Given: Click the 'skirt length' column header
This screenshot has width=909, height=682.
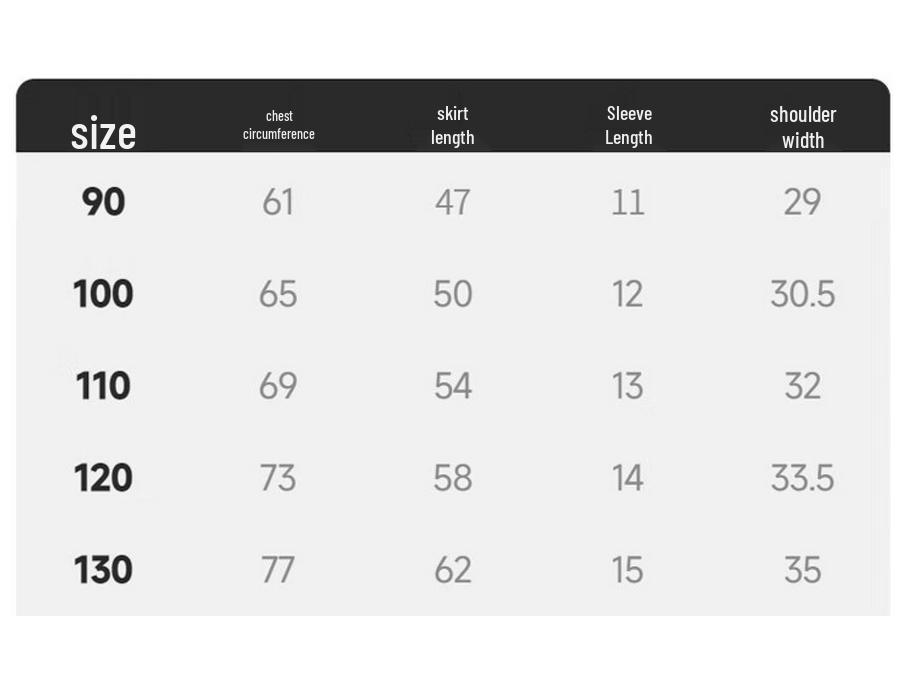Looking at the screenshot, I should (x=453, y=125).
